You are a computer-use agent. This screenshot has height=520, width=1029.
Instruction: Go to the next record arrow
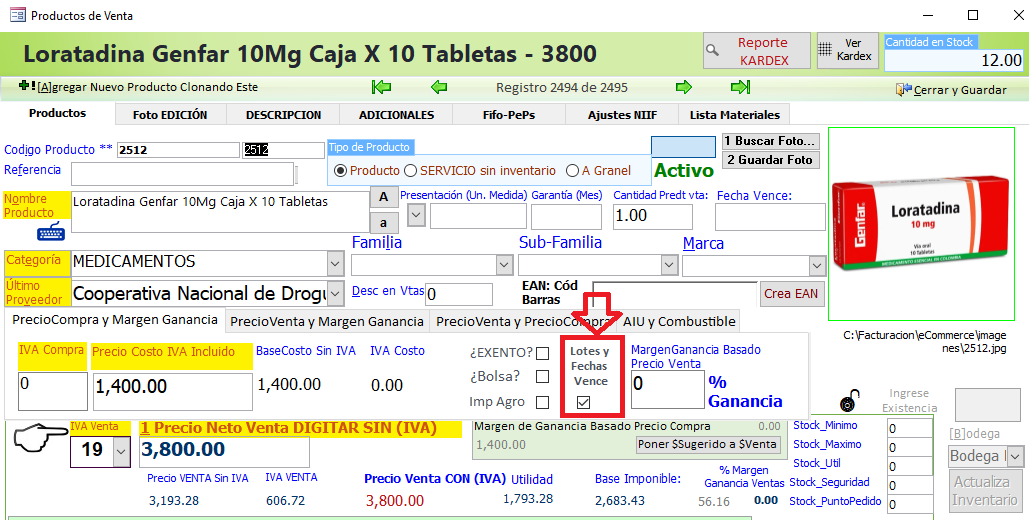tap(684, 87)
